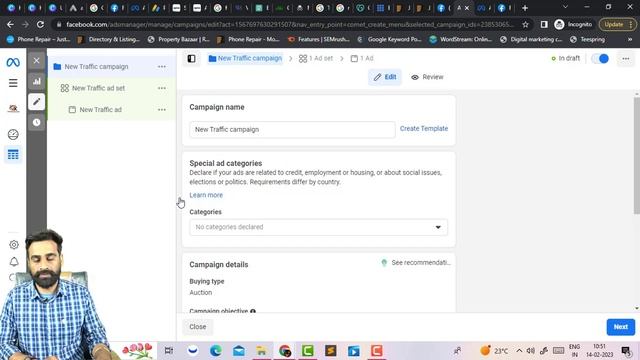Click the Meta logo icon

(13, 62)
